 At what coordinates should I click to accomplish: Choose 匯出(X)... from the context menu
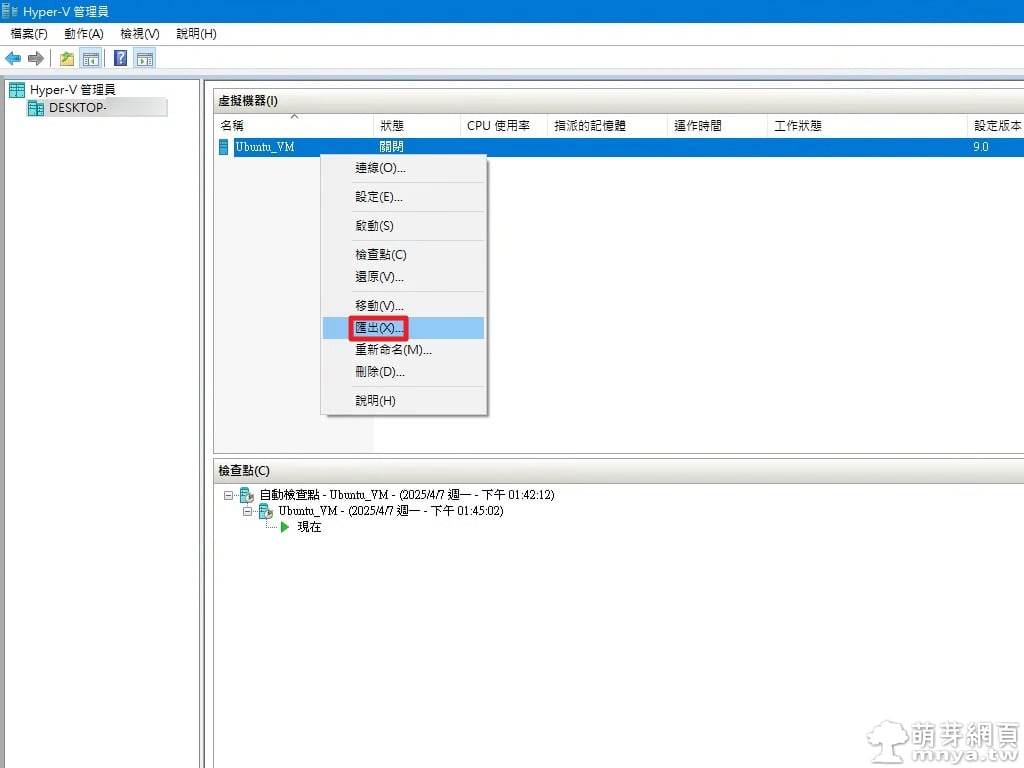[x=379, y=328]
